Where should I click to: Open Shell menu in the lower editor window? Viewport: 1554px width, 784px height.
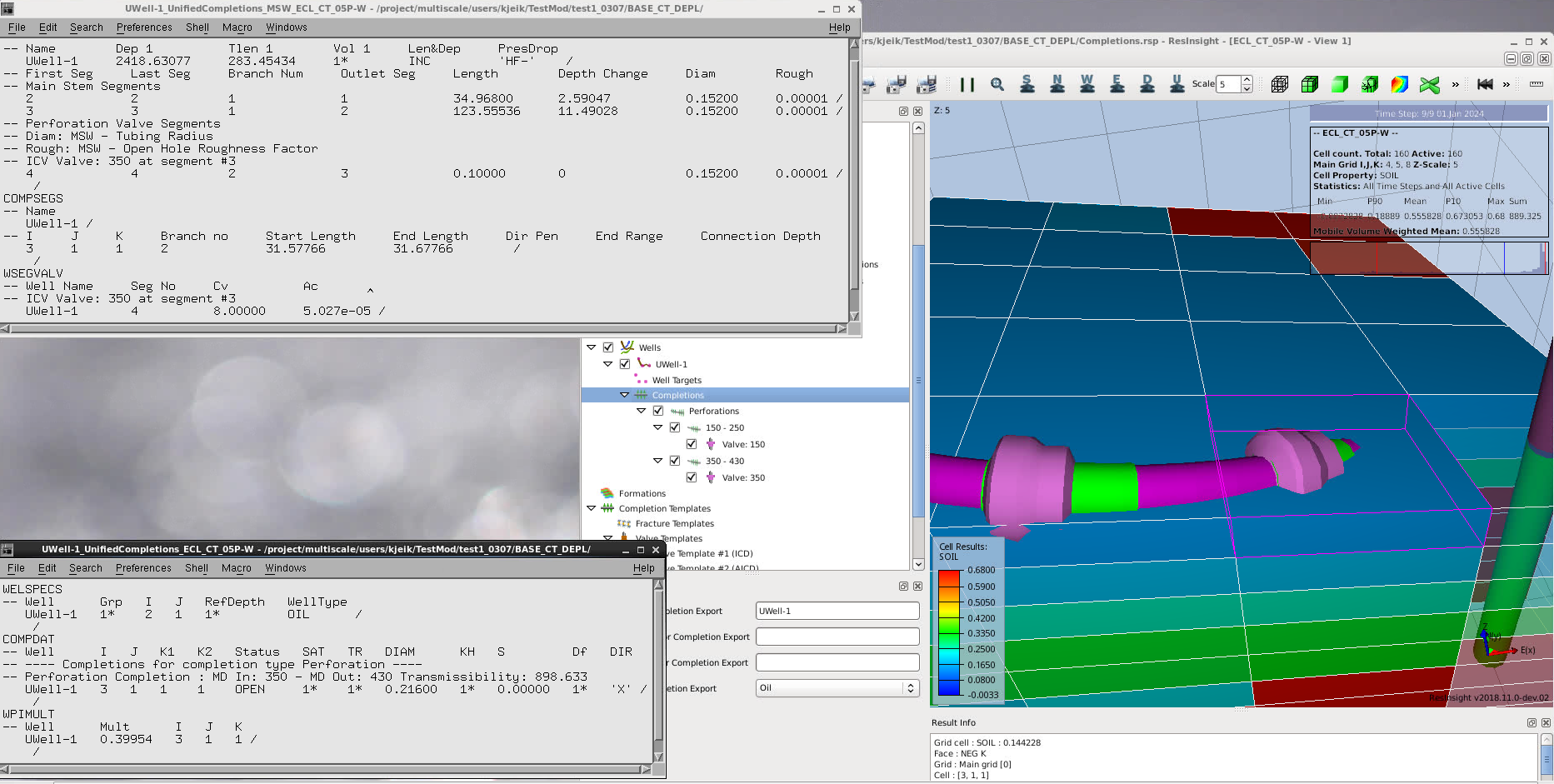pos(197,568)
